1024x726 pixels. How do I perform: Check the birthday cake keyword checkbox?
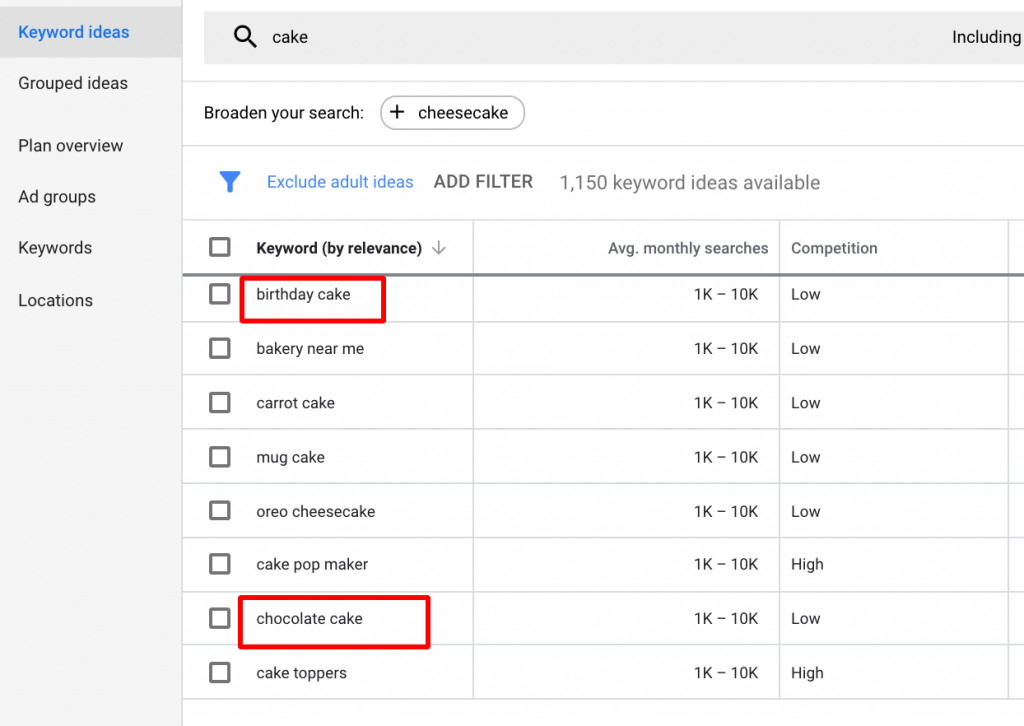click(x=220, y=294)
